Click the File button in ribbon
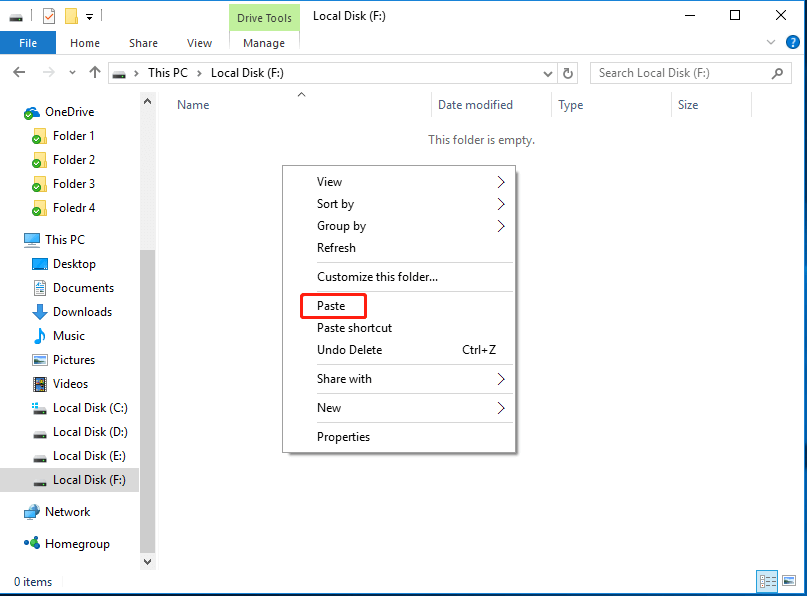Image resolution: width=807 pixels, height=596 pixels. tap(28, 43)
